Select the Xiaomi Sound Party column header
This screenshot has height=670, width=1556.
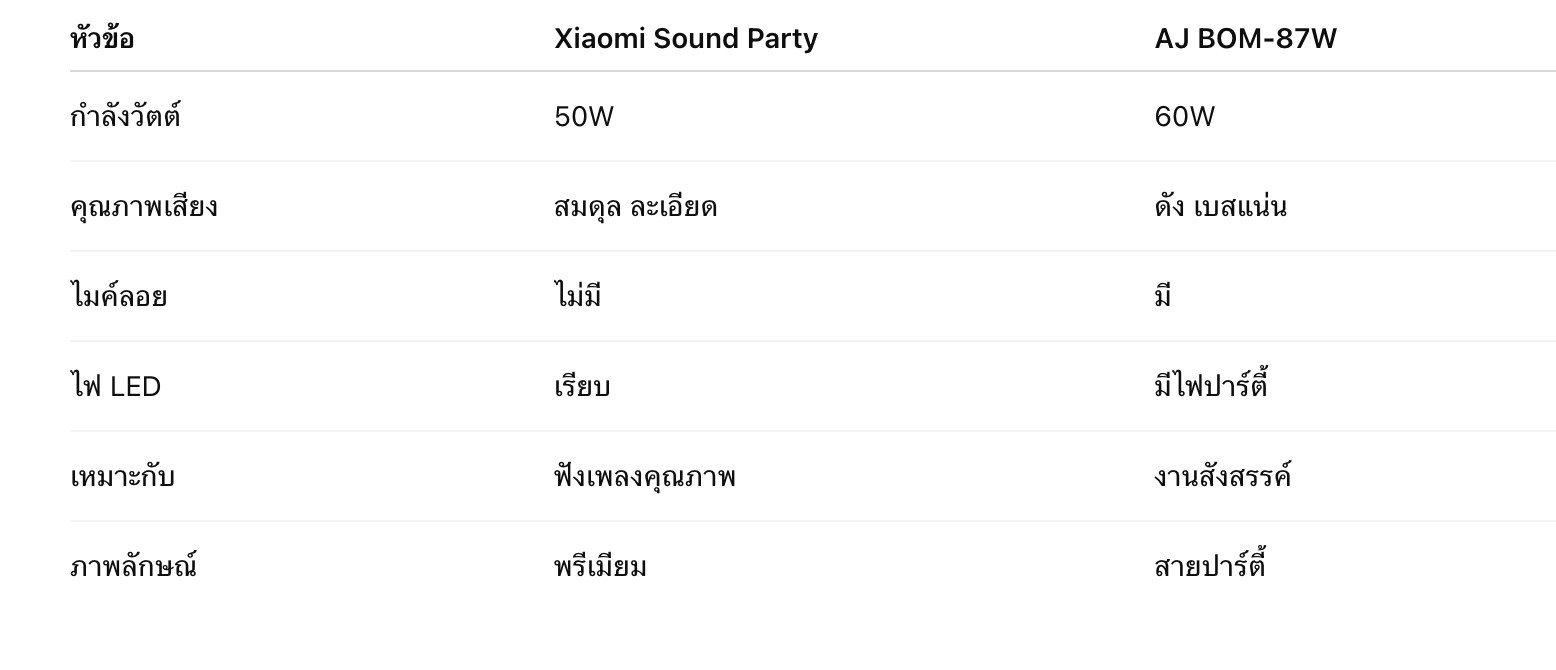(686, 39)
